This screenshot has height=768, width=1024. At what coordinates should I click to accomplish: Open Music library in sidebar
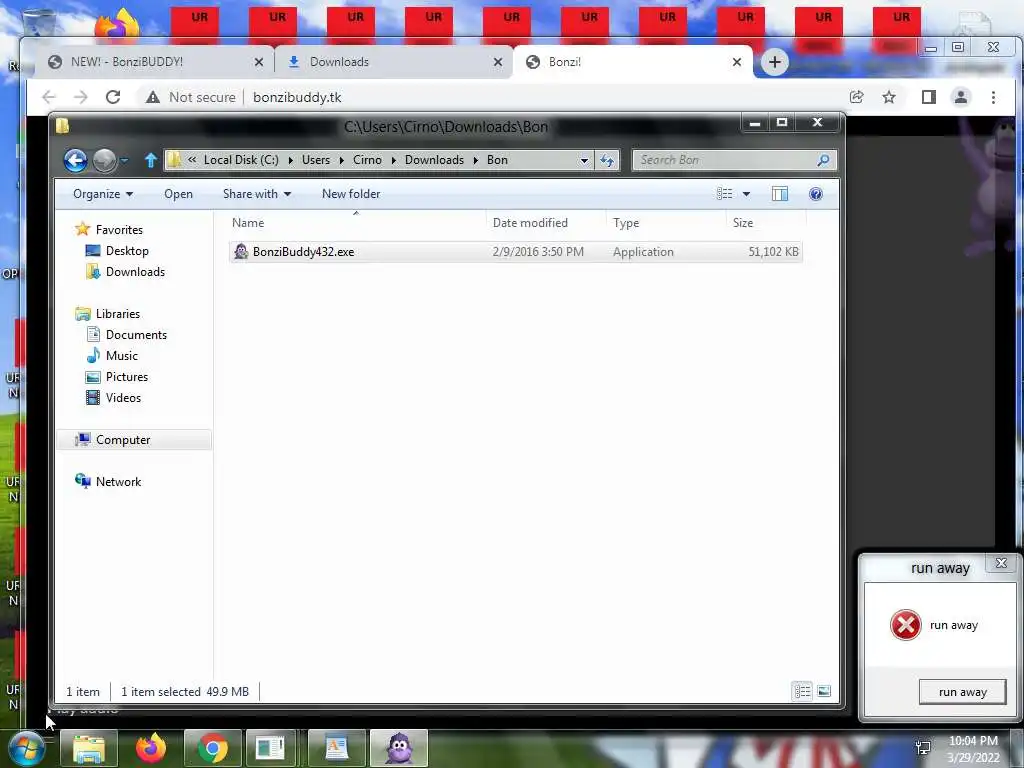[112, 355]
